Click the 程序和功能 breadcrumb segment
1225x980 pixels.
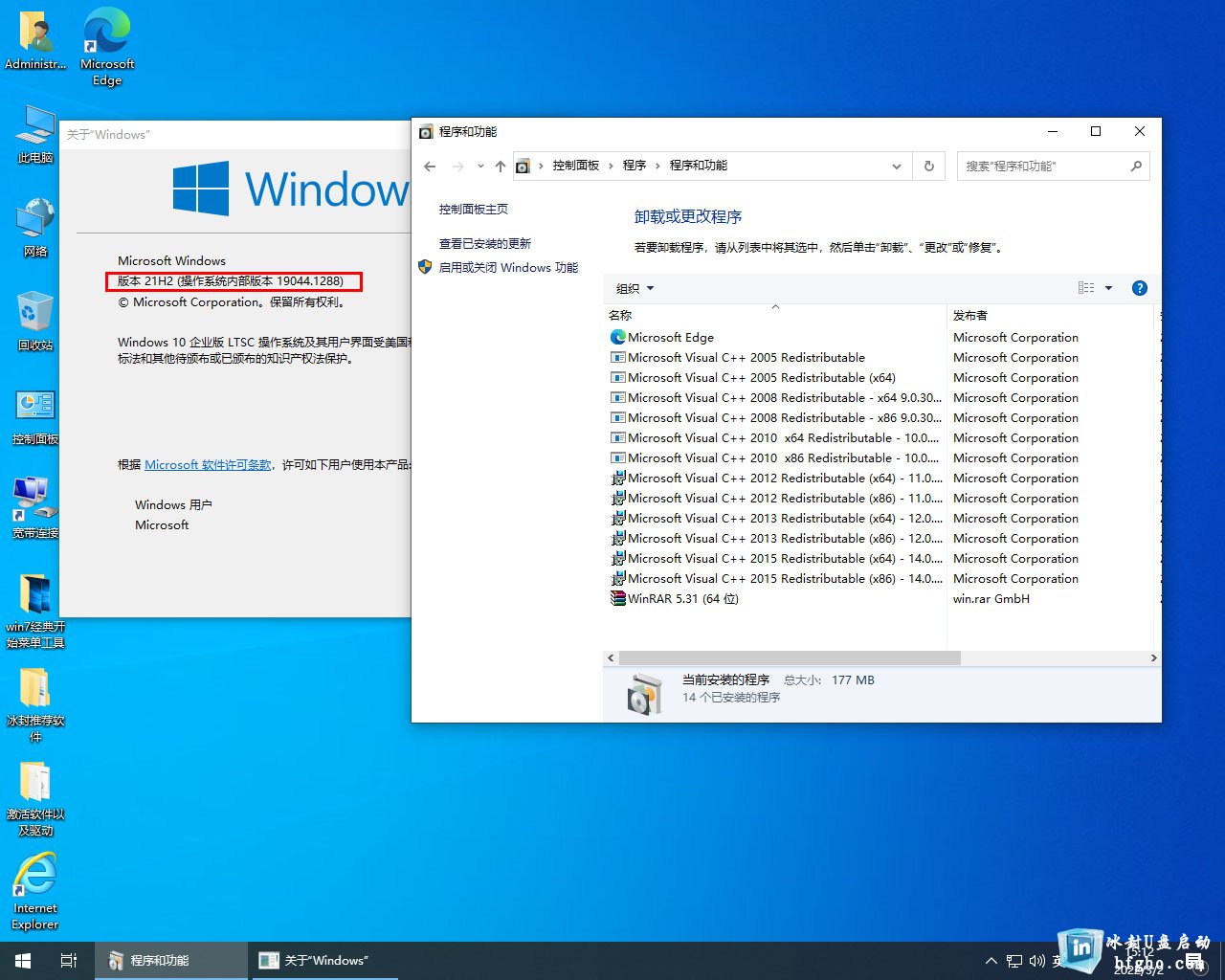699,166
